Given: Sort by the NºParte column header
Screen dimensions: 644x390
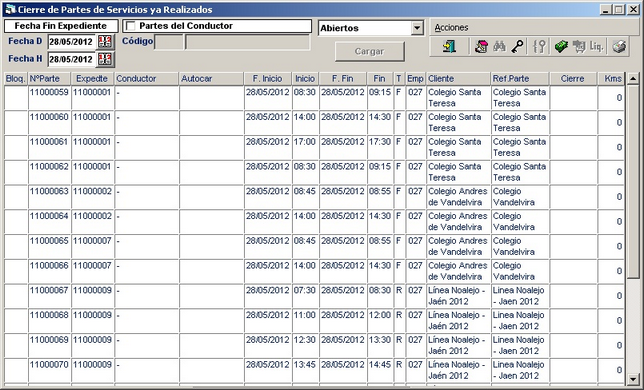Looking at the screenshot, I should point(50,79).
